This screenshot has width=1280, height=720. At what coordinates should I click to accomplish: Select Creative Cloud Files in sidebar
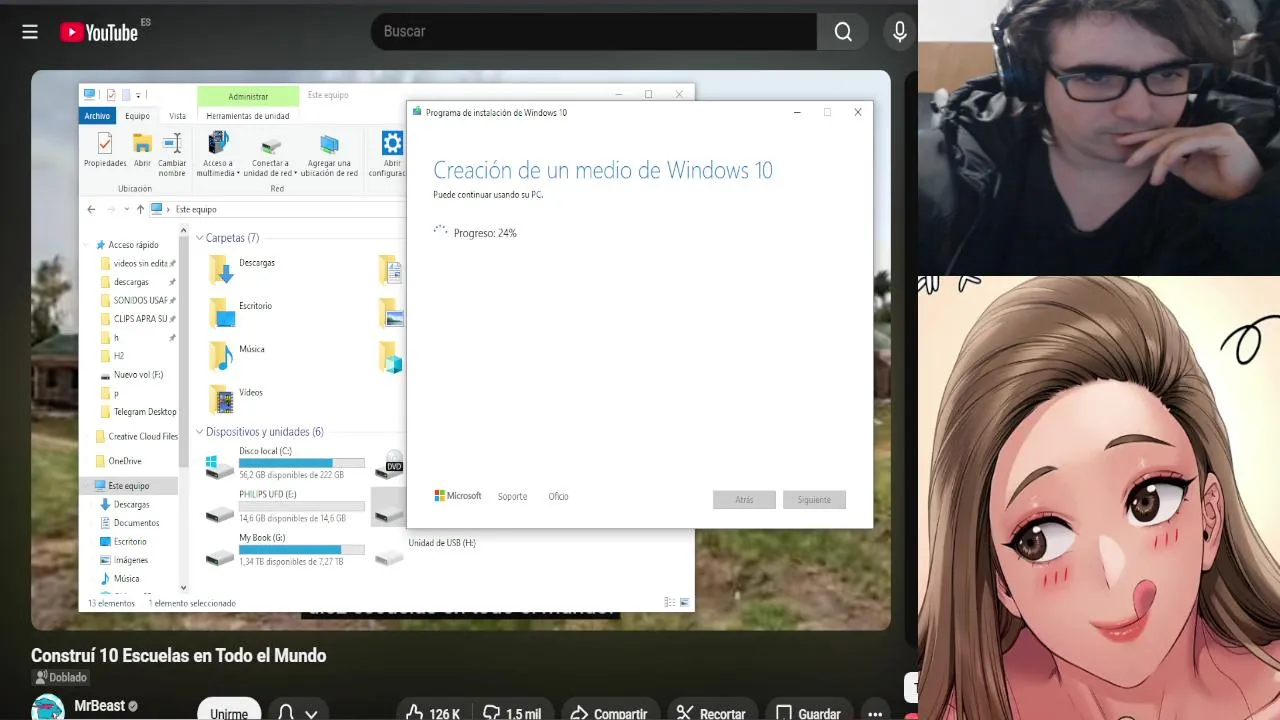136,436
